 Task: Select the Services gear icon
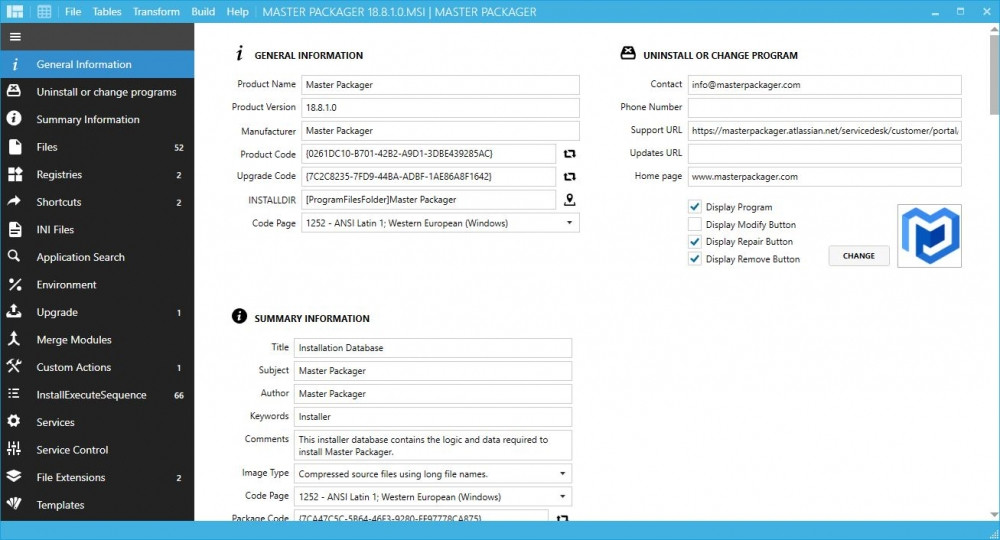coord(14,421)
